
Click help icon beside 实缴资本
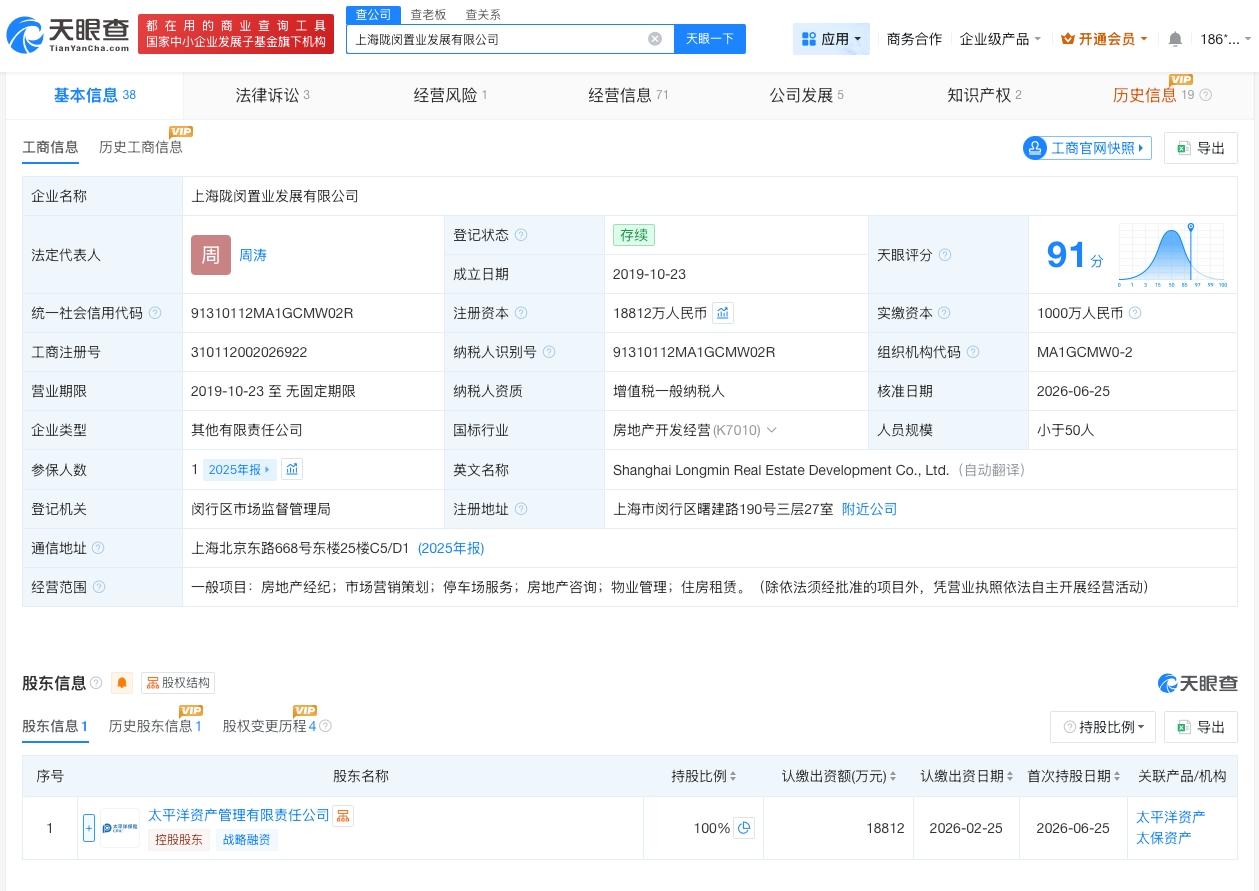coord(945,313)
